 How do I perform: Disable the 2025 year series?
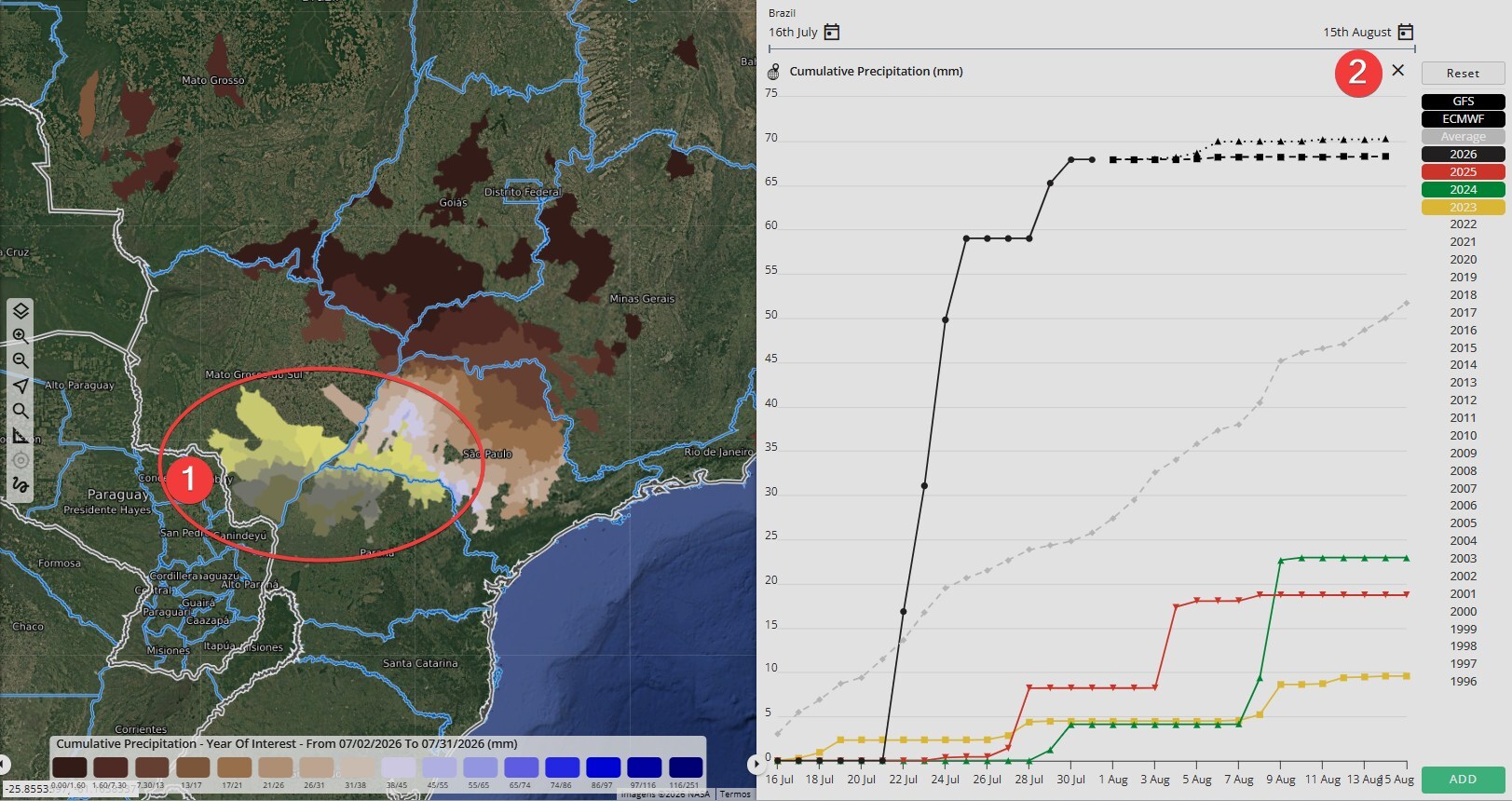click(x=1463, y=172)
